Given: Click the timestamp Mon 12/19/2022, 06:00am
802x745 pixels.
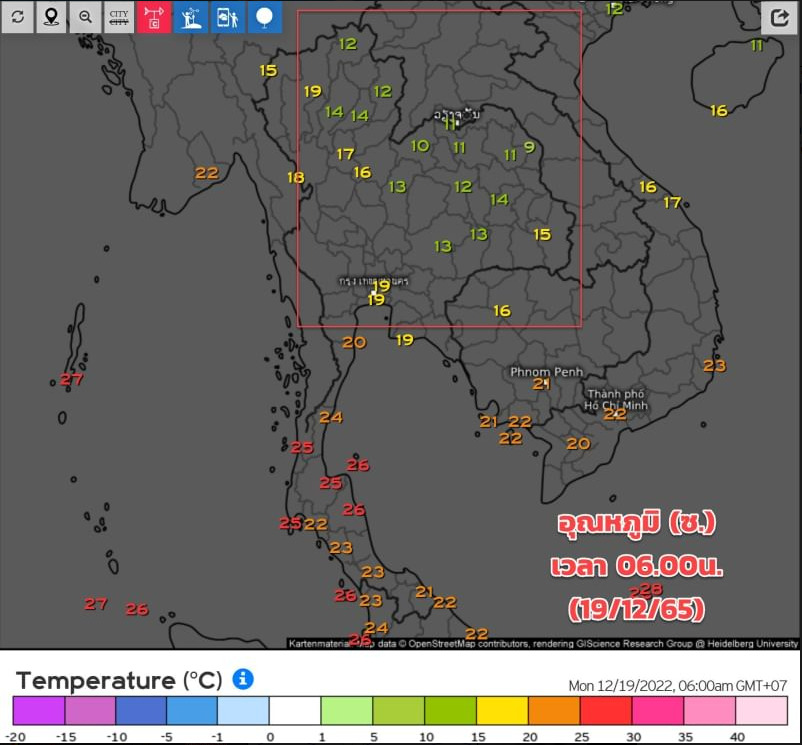Looking at the screenshot, I should (x=677, y=685).
